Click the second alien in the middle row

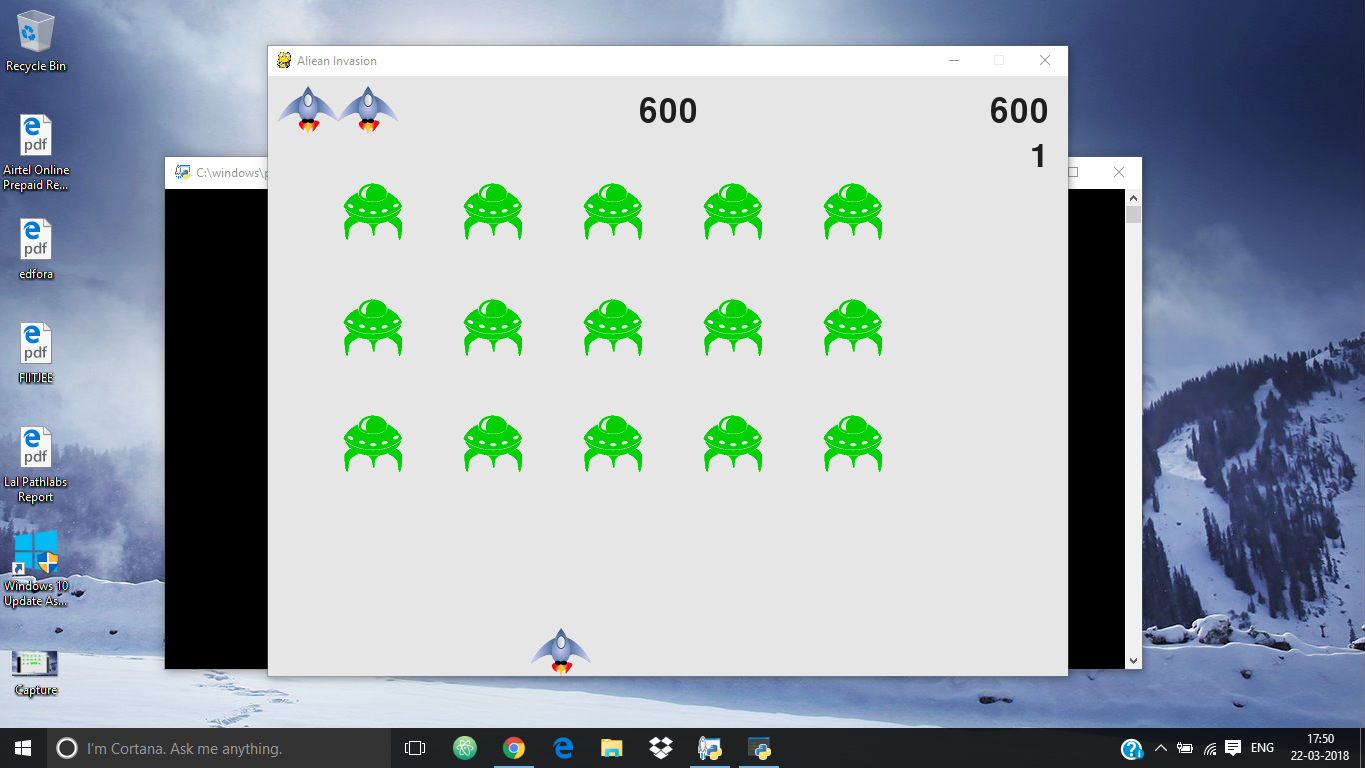(x=493, y=327)
